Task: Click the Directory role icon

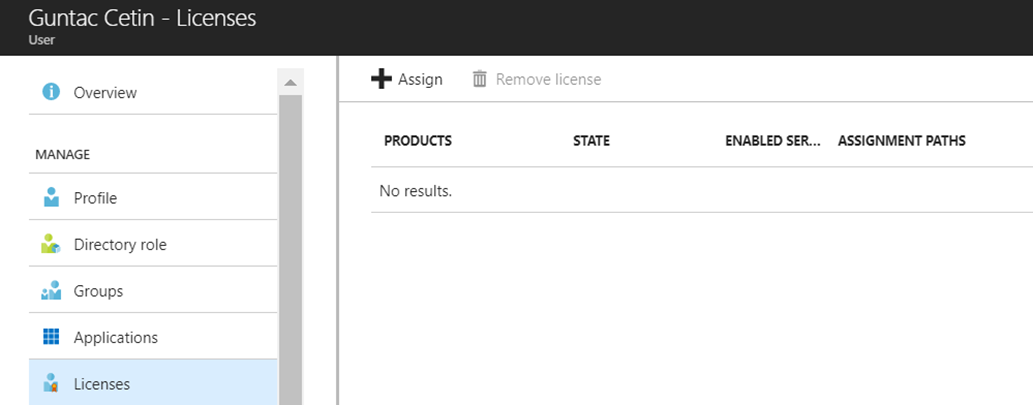Action: coord(51,244)
